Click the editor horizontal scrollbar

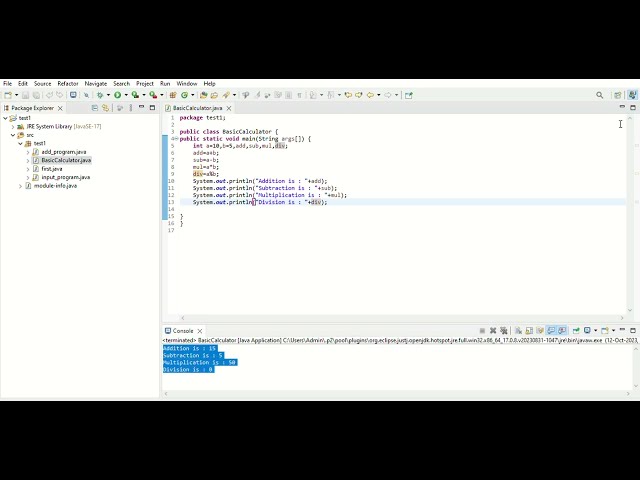pos(402,318)
